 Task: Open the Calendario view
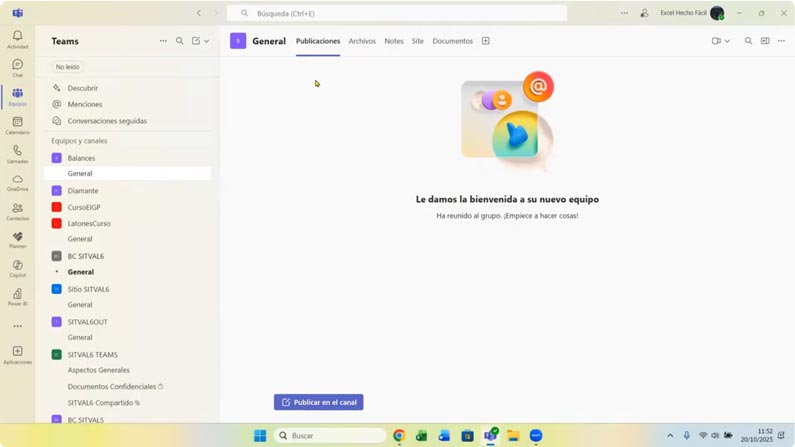17,125
